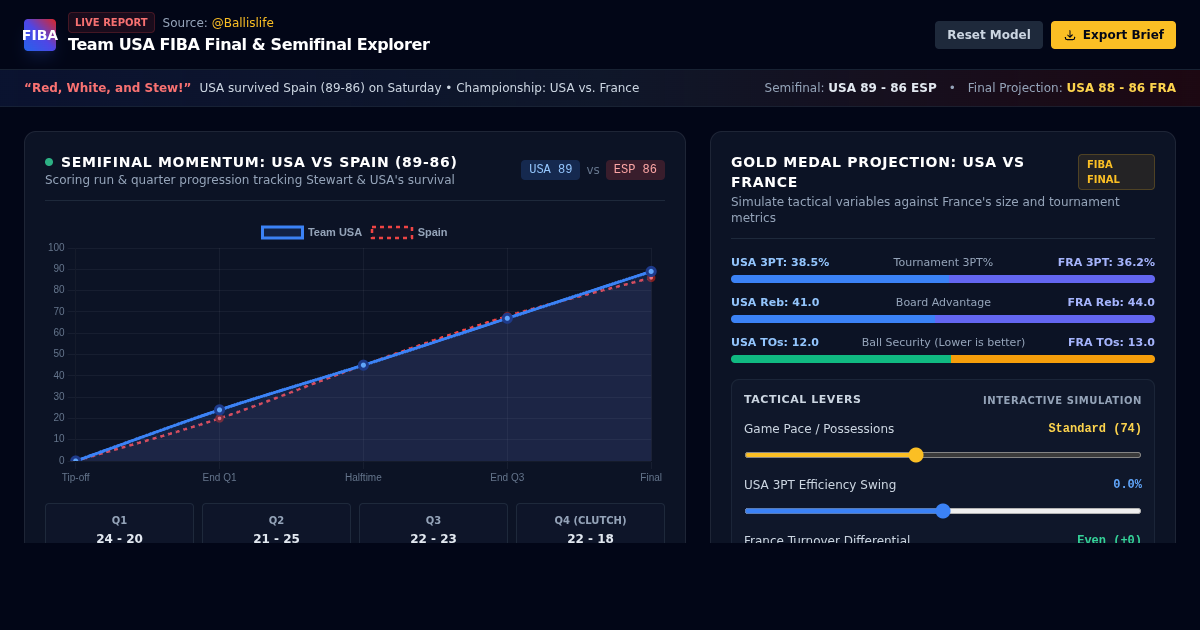This screenshot has height=630, width=1200.
Task: Click the ESP 86 score chip
Action: pos(635,170)
